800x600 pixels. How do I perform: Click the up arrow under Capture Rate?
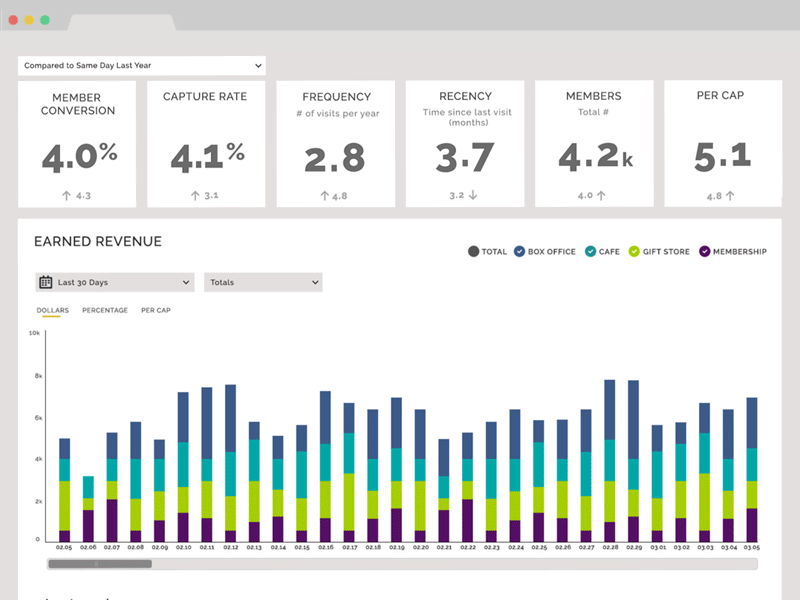click(x=194, y=196)
